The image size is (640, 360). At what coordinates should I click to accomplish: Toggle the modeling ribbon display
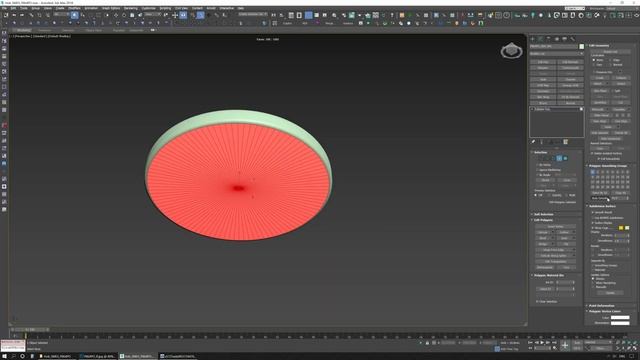pyautogui.click(x=309, y=15)
